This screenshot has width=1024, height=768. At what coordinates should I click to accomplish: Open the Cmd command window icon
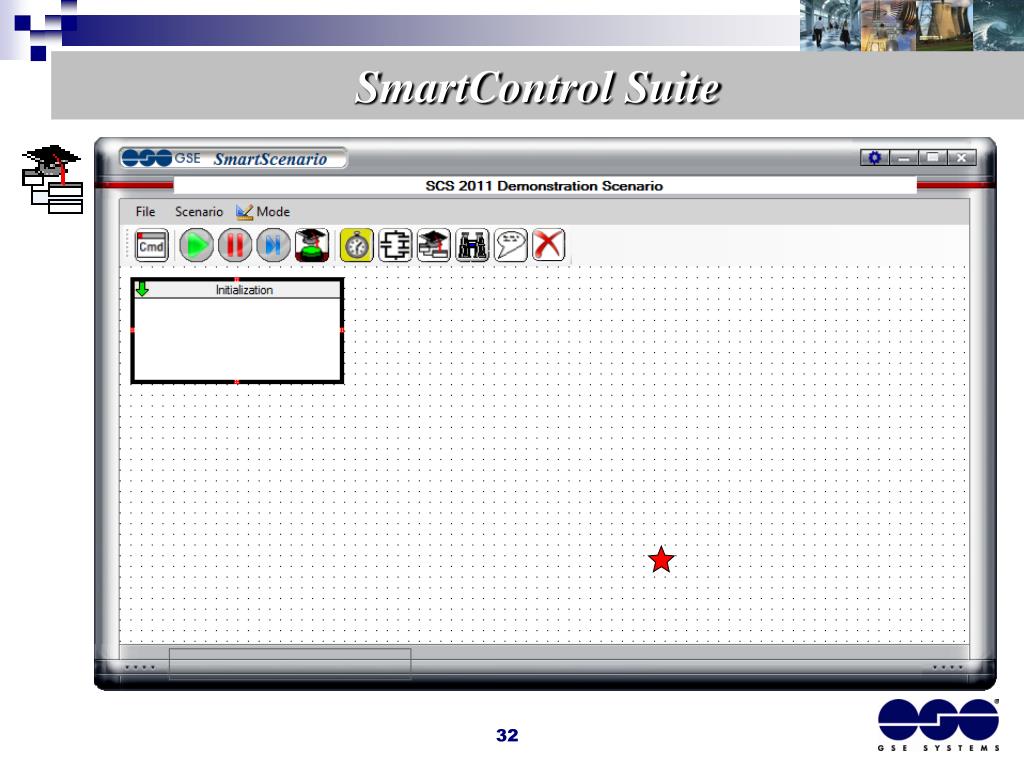(152, 246)
